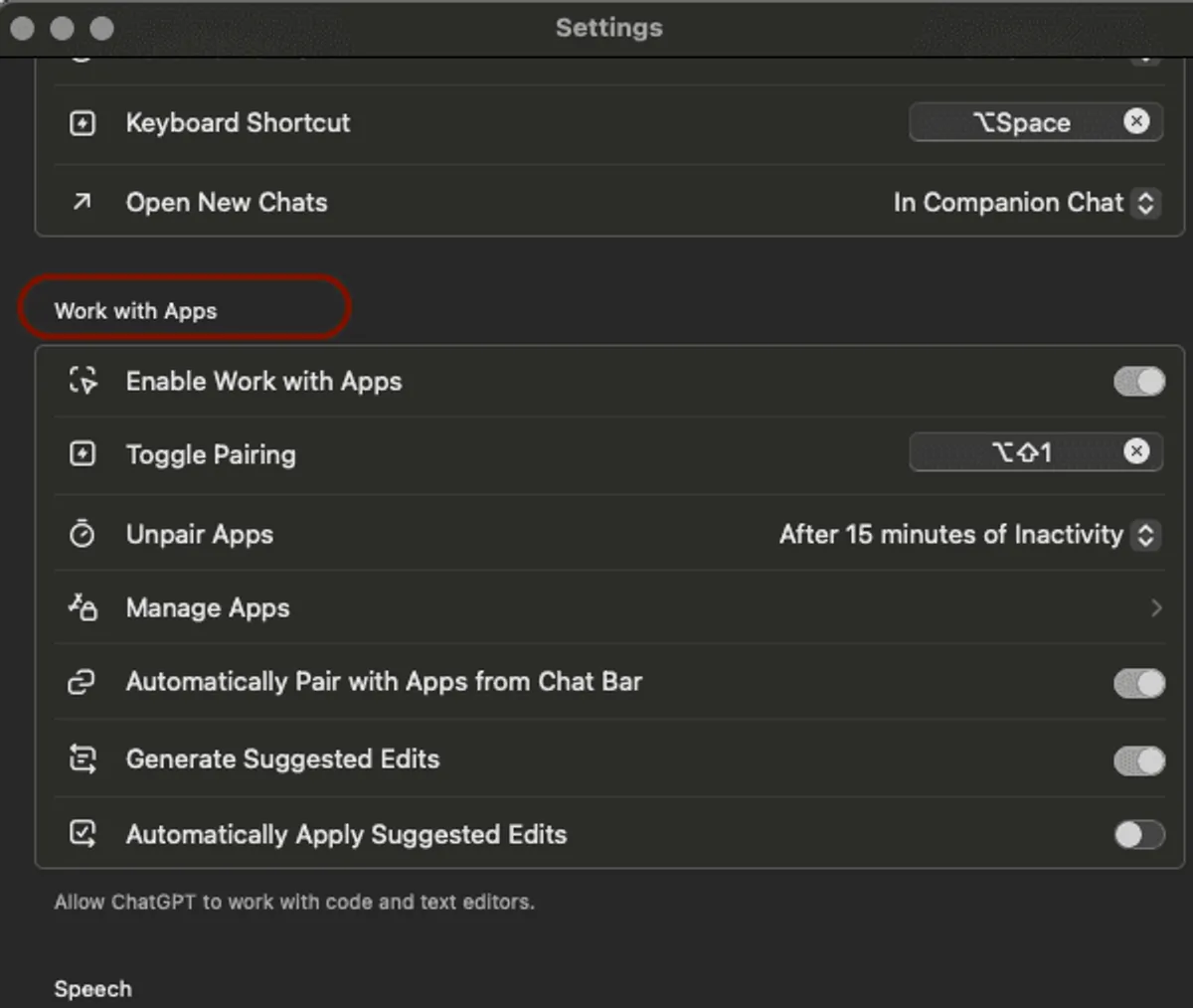1193x1008 pixels.
Task: Clear the Toggle Pairing shortcut
Action: (x=1136, y=451)
